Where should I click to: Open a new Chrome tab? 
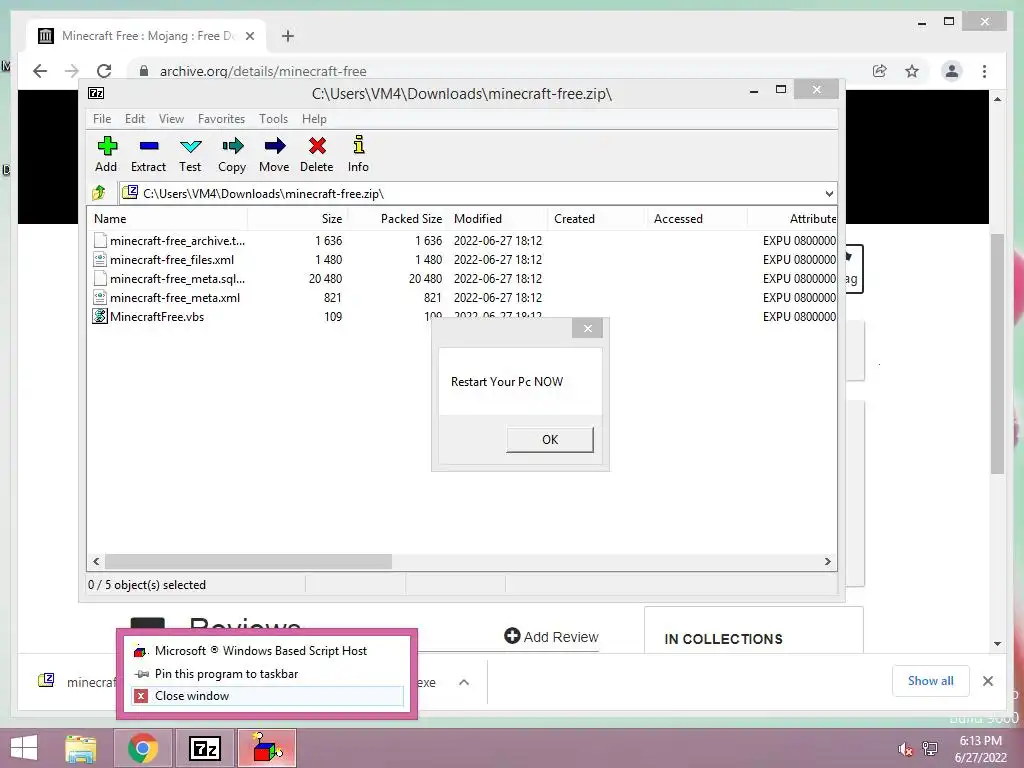[288, 36]
